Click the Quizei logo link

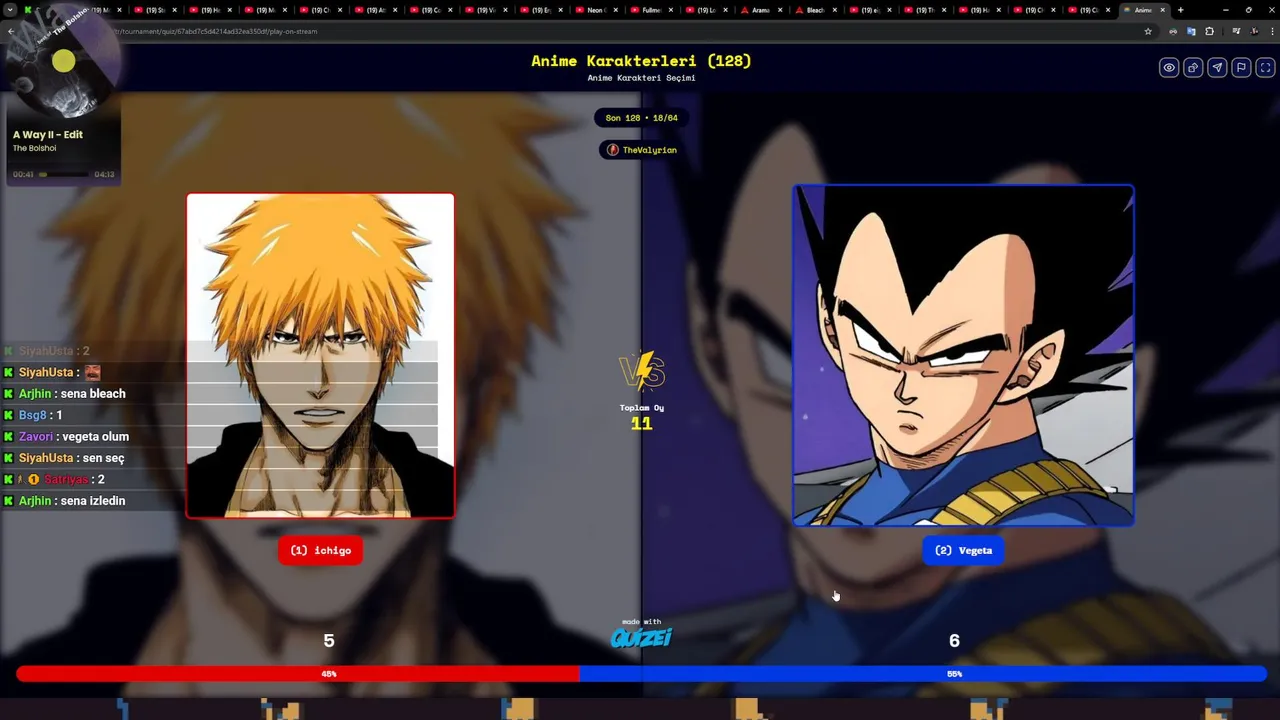pos(641,637)
